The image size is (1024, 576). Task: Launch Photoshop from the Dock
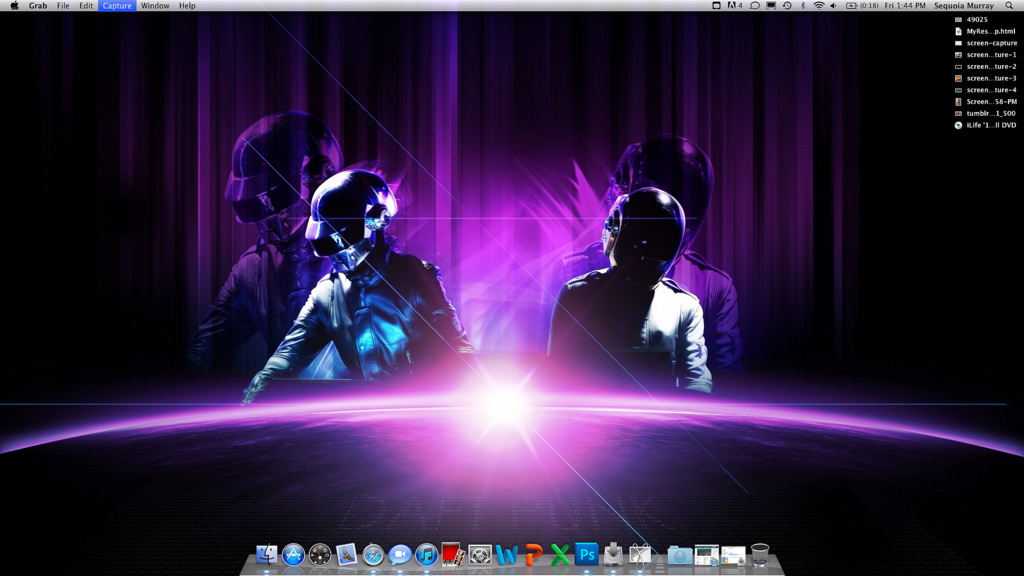(x=586, y=555)
